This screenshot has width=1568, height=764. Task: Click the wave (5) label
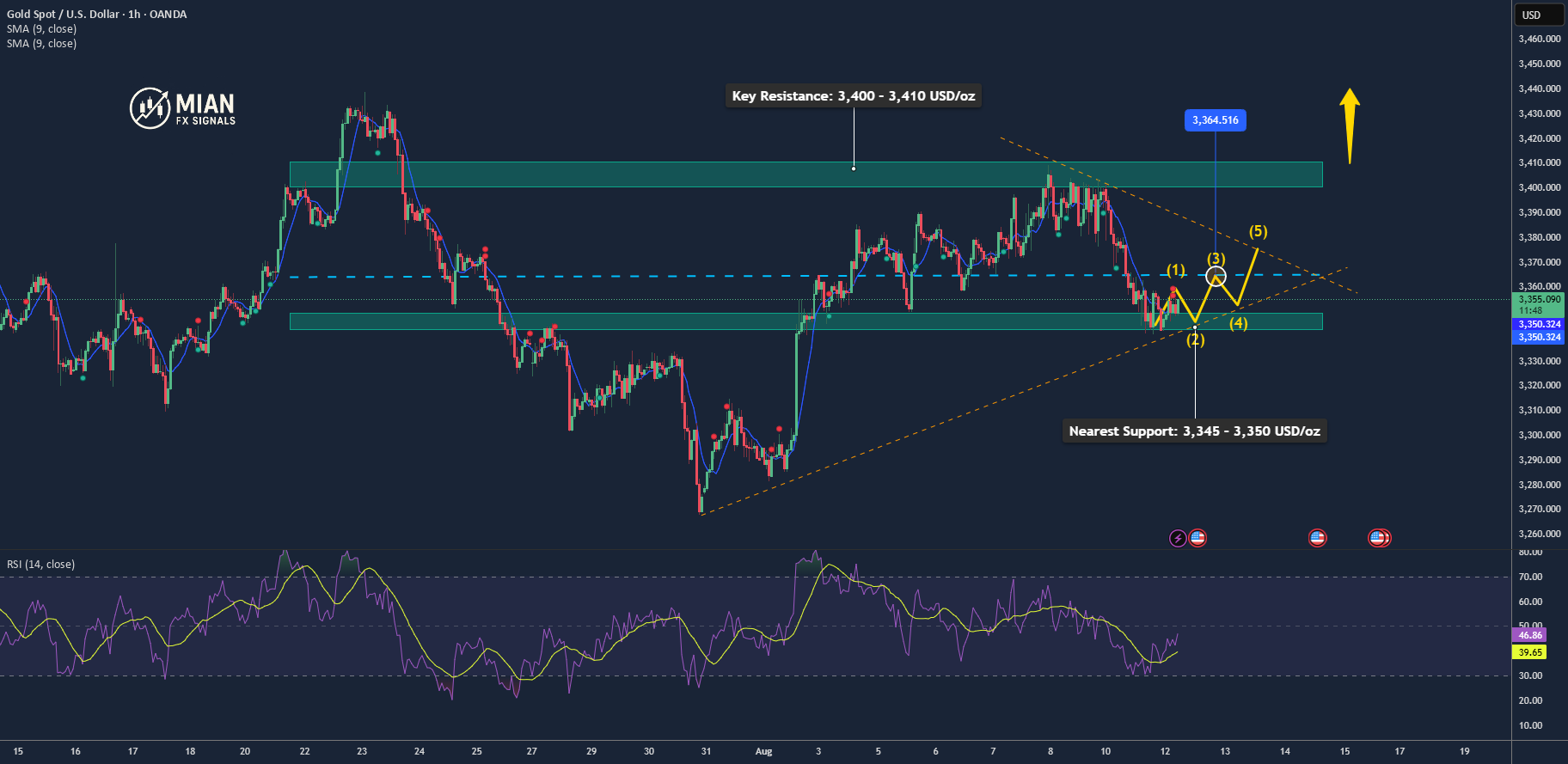click(x=1258, y=231)
